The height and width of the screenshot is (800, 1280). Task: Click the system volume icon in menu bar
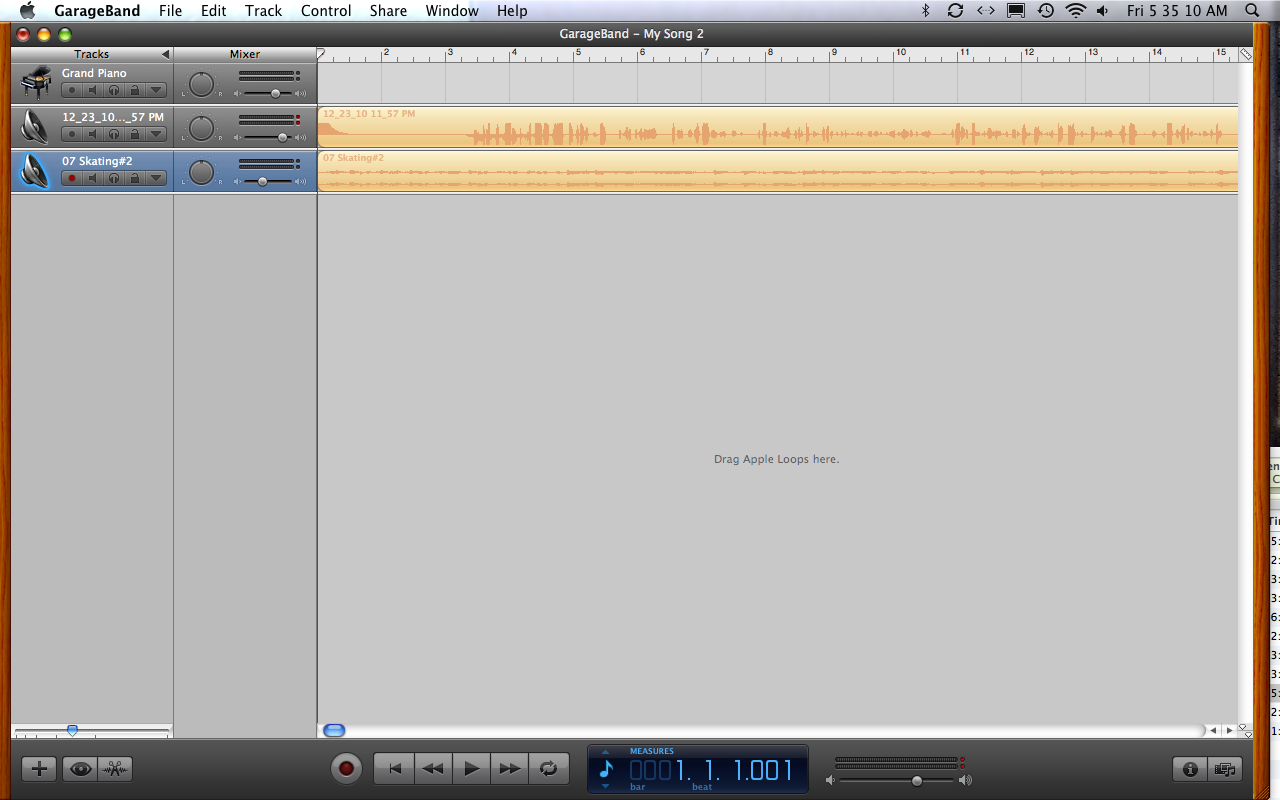click(x=1102, y=11)
